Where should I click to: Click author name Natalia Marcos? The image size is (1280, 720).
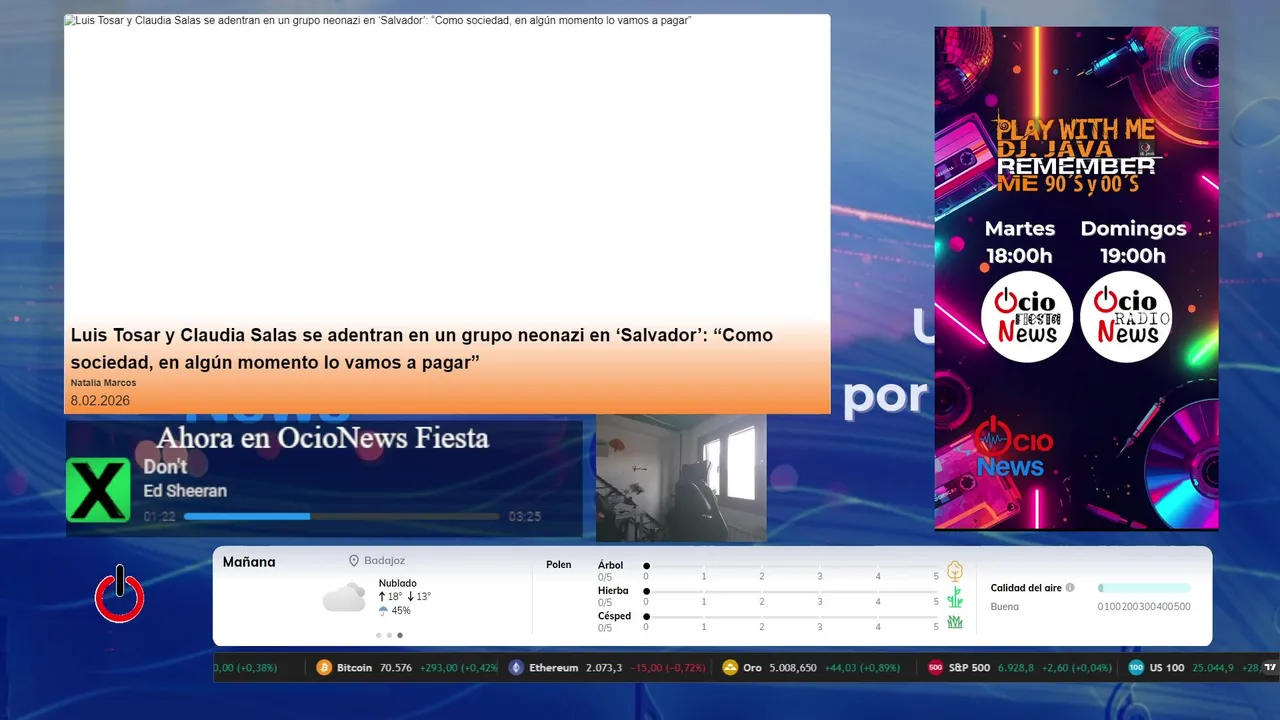click(x=103, y=383)
